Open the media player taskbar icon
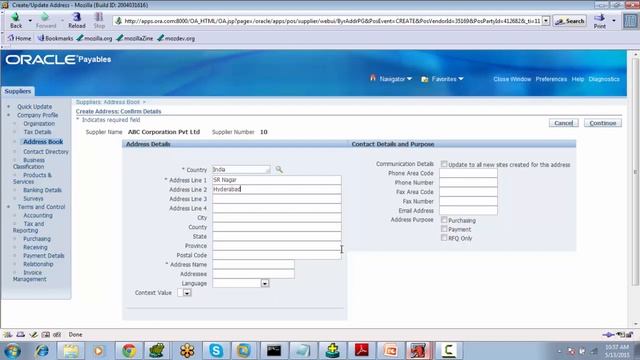The width and height of the screenshot is (640, 360). pos(99,351)
